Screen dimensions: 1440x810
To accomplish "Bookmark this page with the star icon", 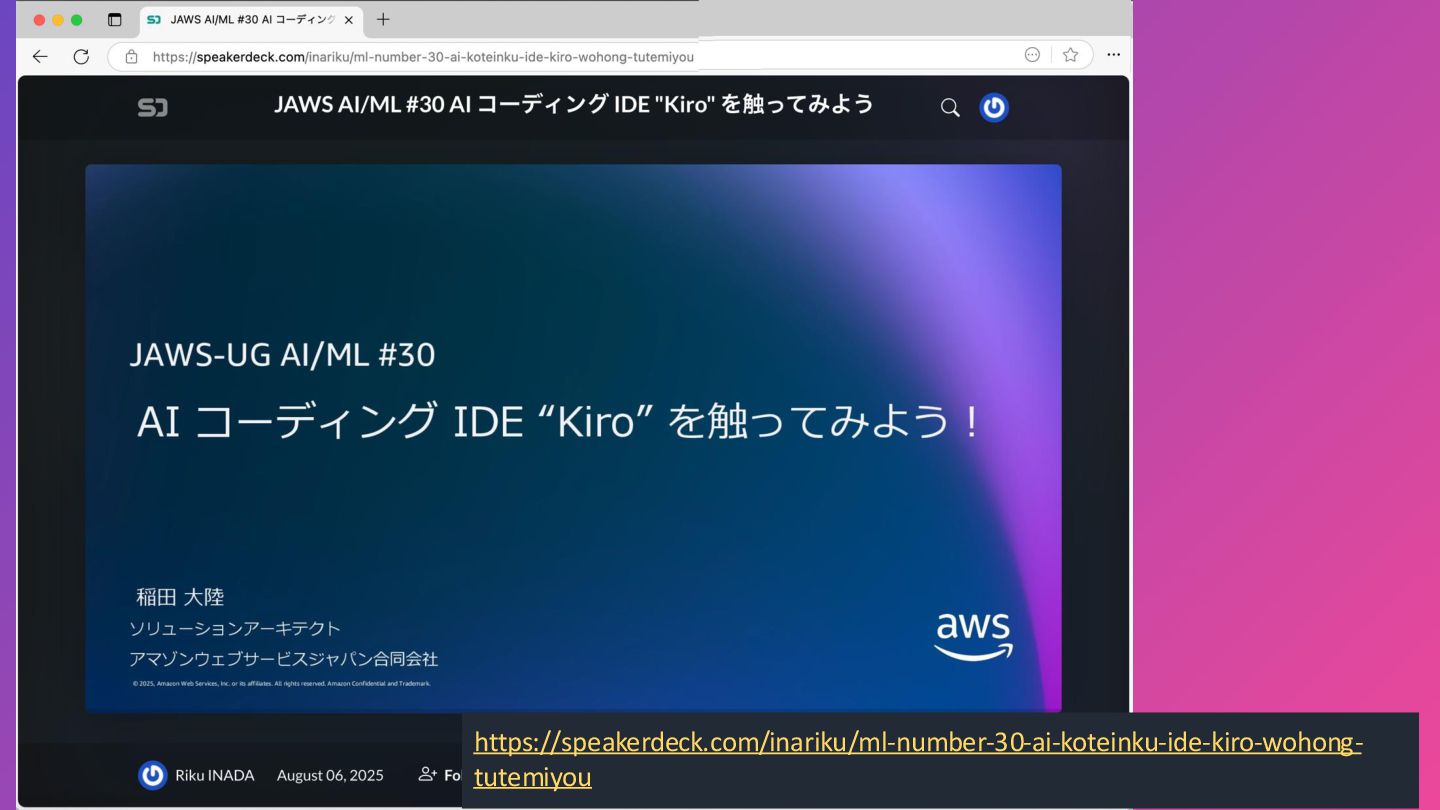I will [1070, 55].
